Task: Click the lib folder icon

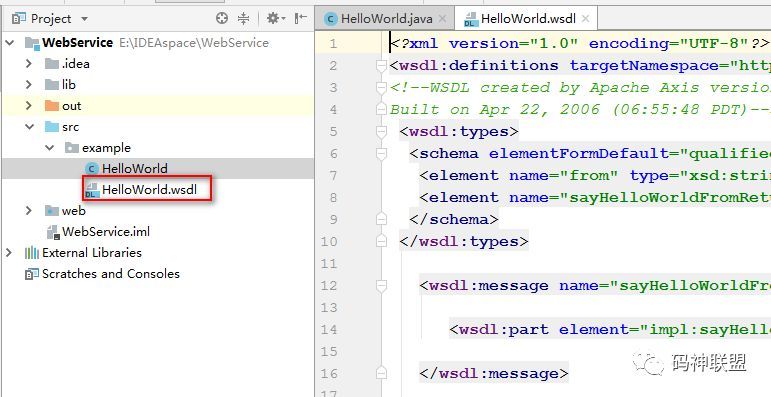Action: pos(52,85)
